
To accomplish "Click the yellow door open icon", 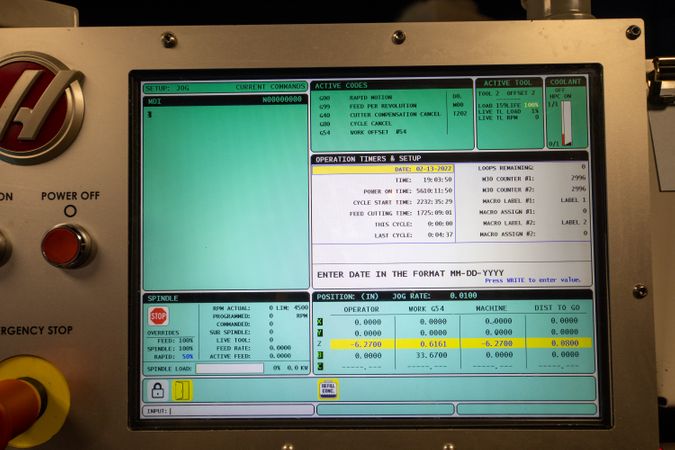I will tap(182, 390).
